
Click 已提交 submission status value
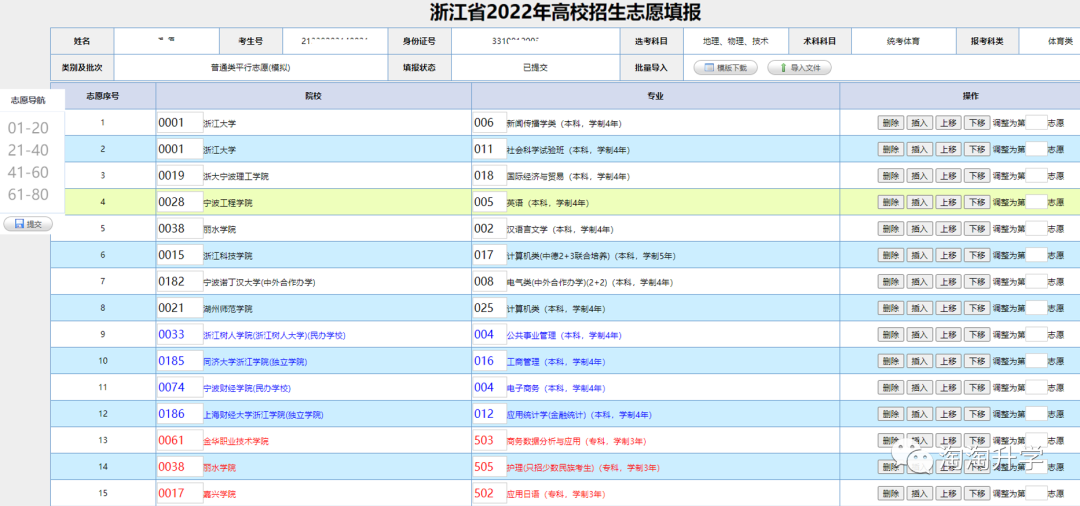(535, 68)
